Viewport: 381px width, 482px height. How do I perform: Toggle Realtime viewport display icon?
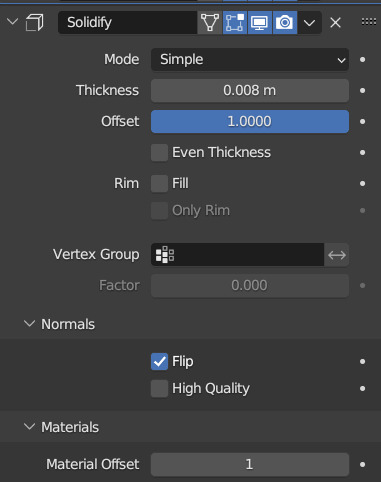tap(260, 23)
